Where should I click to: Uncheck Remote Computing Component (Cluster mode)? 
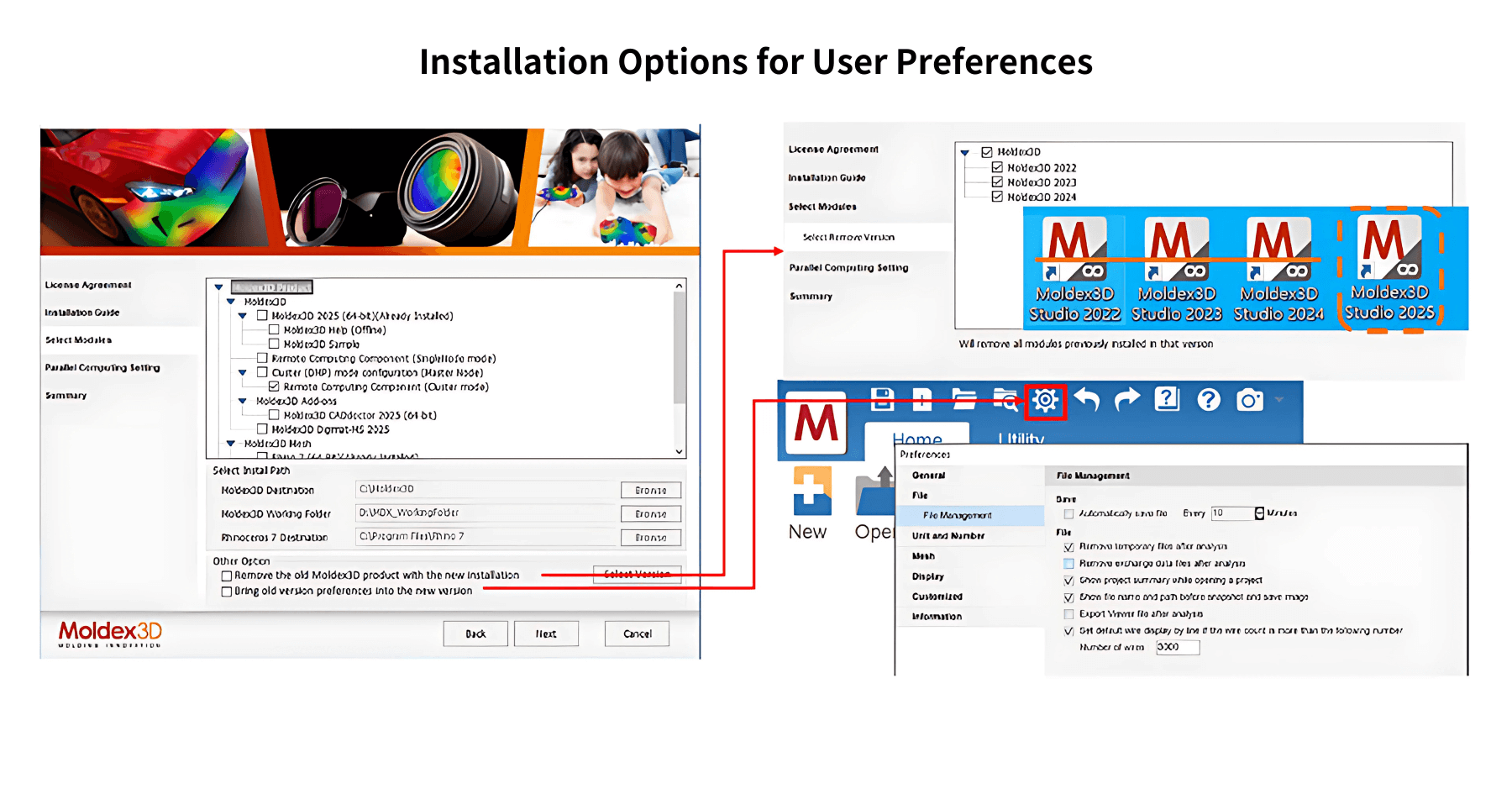point(274,386)
